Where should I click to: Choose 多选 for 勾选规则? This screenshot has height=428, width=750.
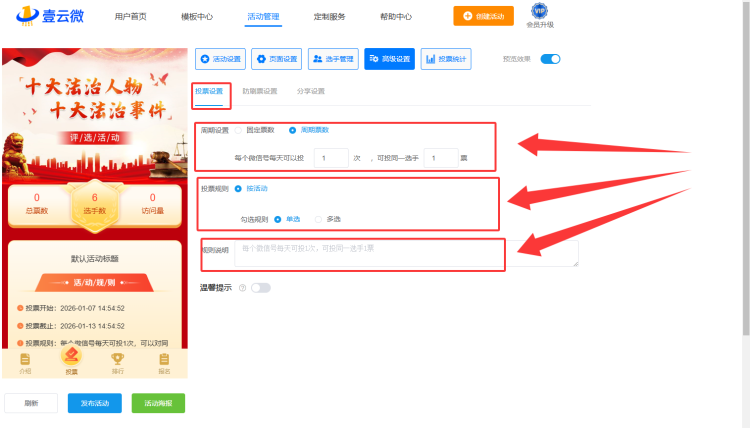(x=319, y=219)
